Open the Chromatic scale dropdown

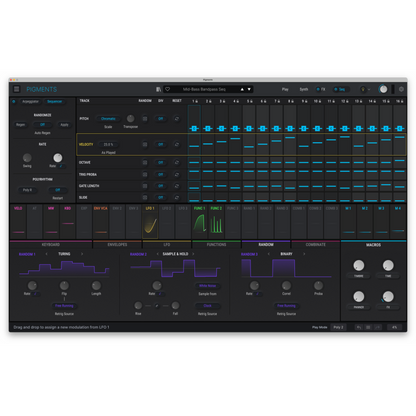click(x=108, y=119)
